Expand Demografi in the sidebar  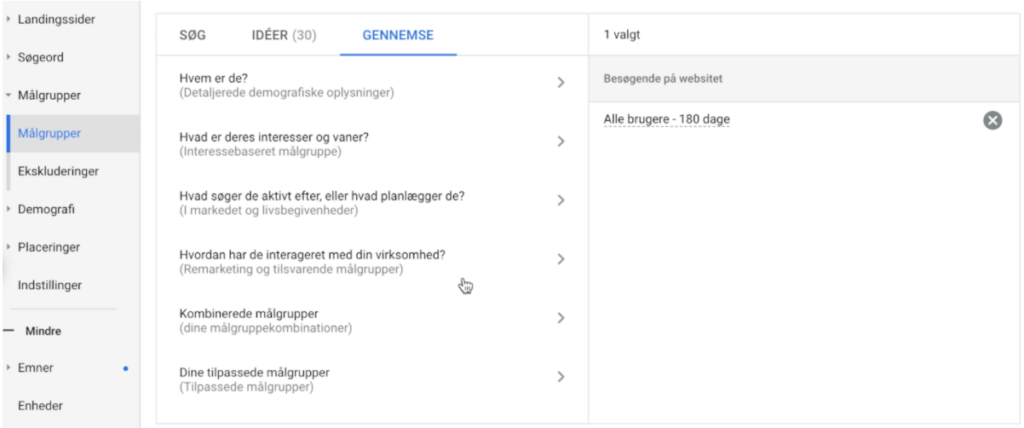tap(8, 209)
